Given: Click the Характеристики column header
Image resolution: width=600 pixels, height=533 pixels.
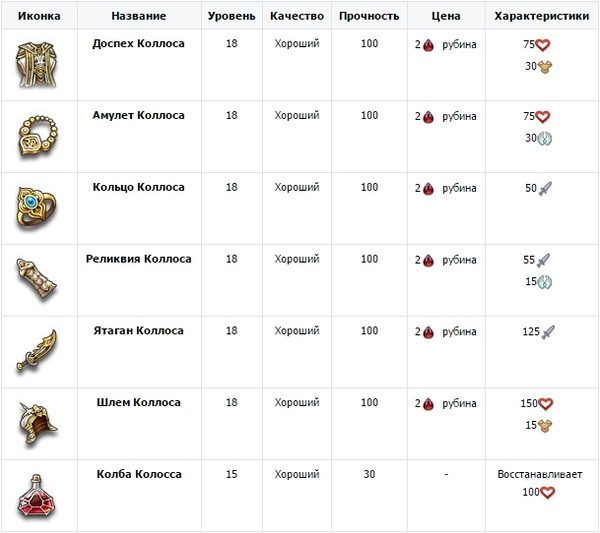Looking at the screenshot, I should click(541, 16).
